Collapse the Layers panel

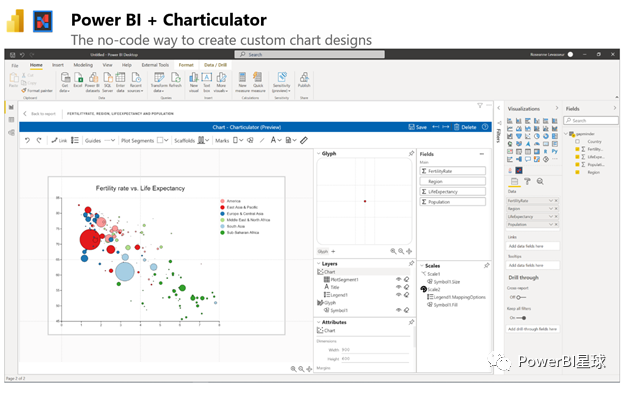point(319,264)
